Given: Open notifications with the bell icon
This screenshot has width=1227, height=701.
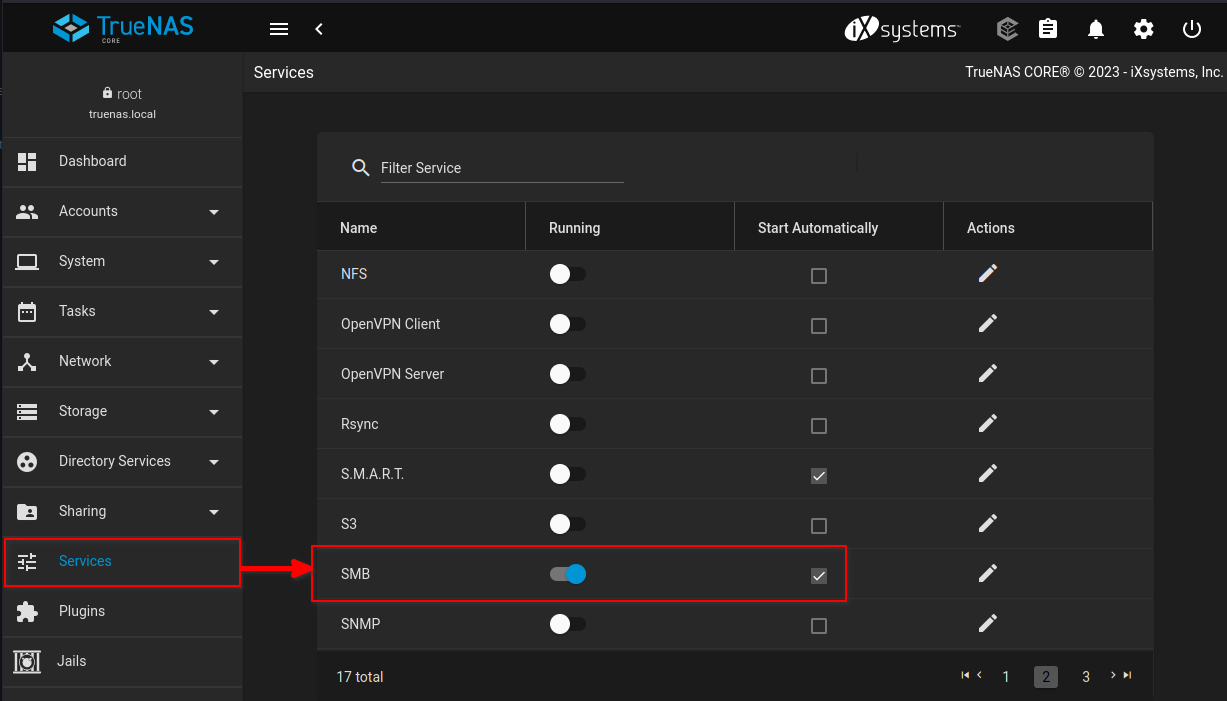Looking at the screenshot, I should coord(1095,29).
